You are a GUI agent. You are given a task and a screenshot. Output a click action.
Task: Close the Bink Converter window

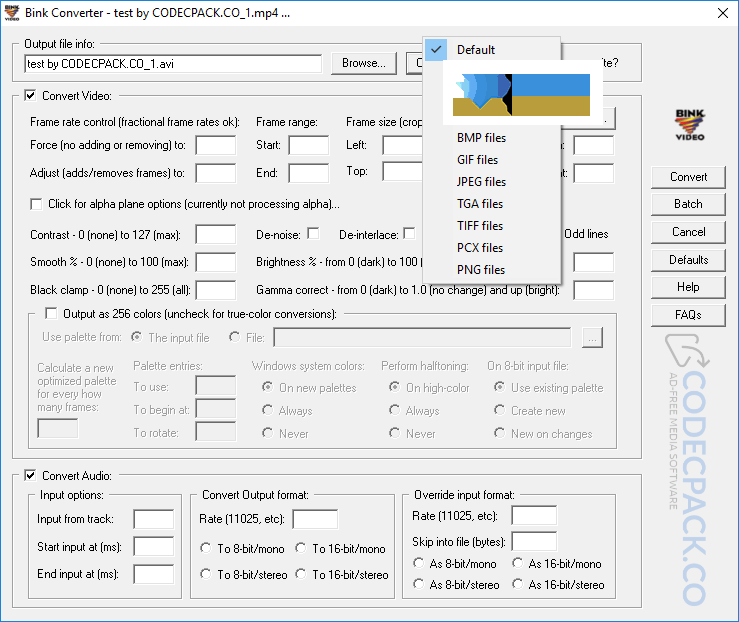(723, 13)
